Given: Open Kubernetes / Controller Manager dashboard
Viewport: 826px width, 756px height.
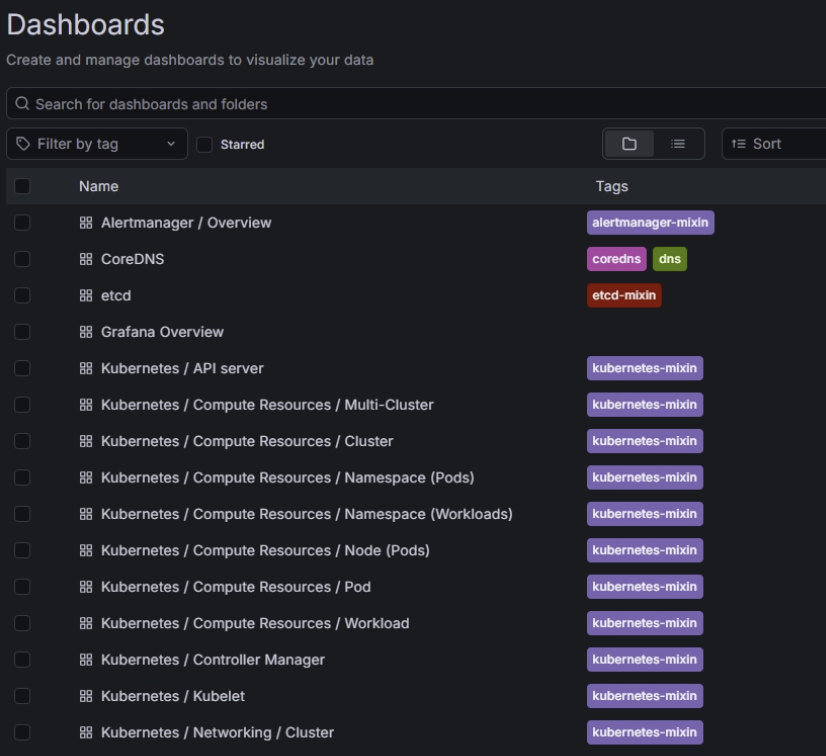Looking at the screenshot, I should pos(212,660).
